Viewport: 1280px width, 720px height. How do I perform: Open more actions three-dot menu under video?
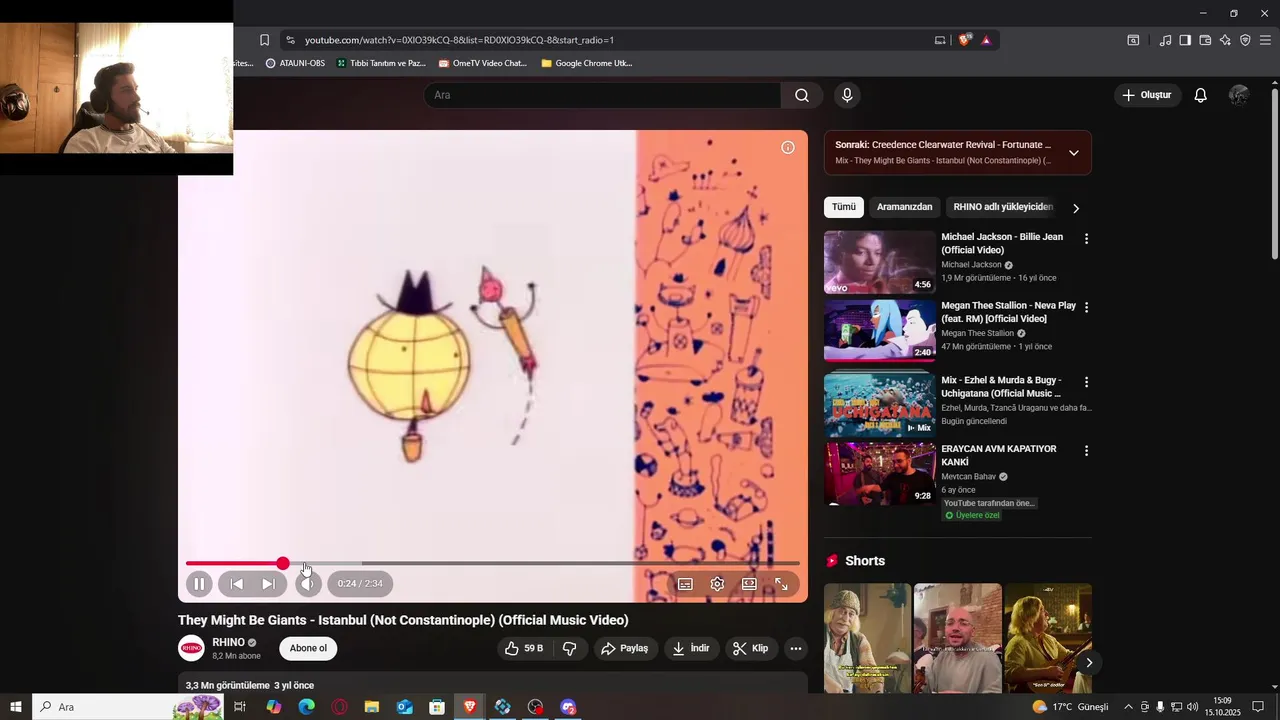796,648
